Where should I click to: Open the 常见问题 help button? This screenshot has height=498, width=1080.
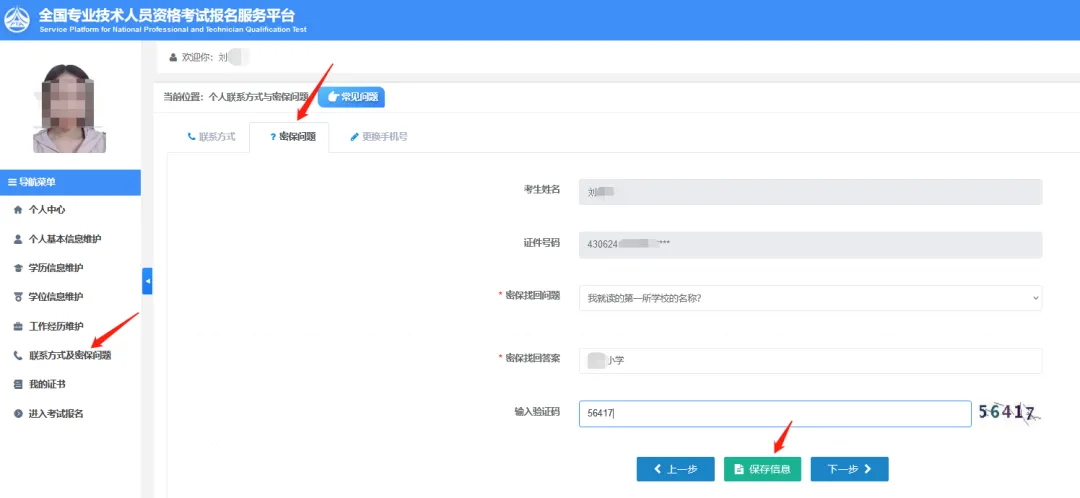pyautogui.click(x=351, y=97)
